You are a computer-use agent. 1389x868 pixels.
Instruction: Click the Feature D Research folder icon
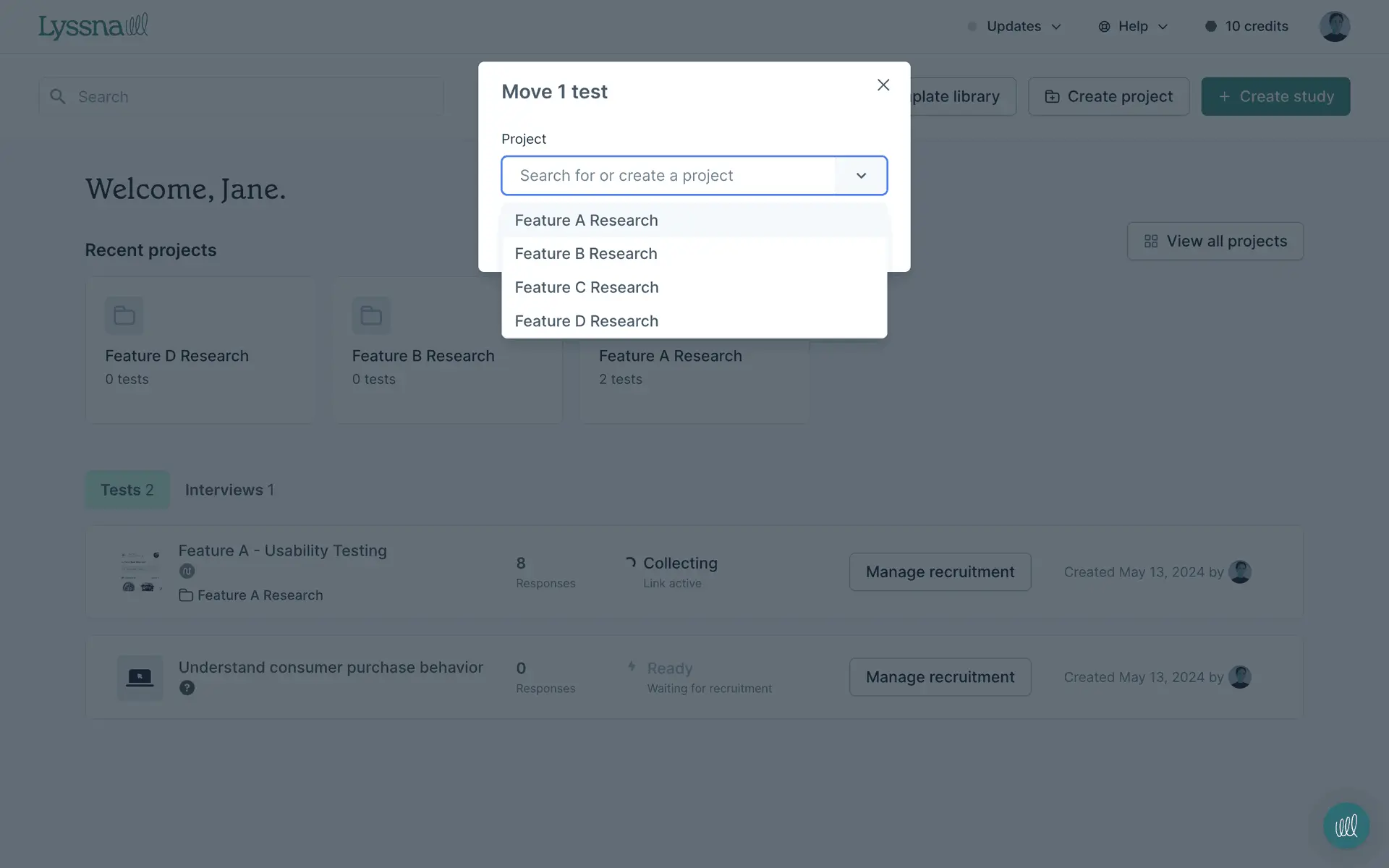[124, 315]
